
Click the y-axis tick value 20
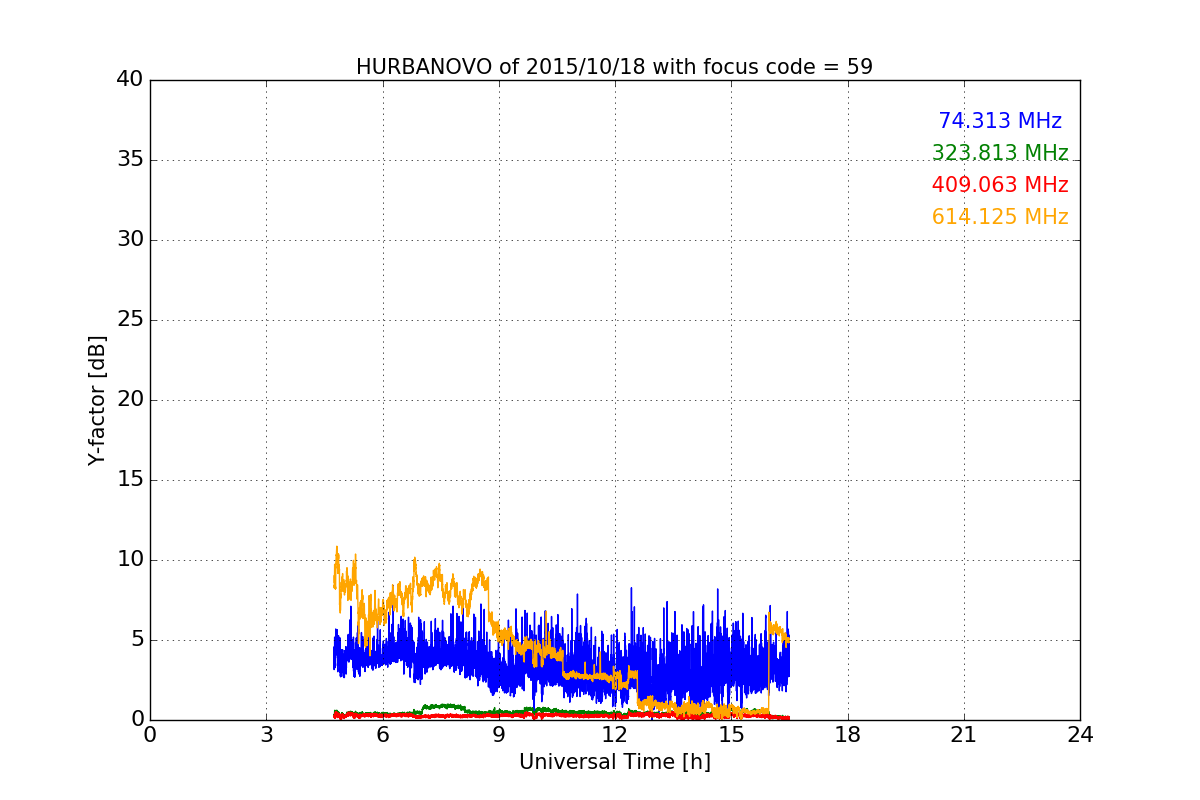[130, 400]
